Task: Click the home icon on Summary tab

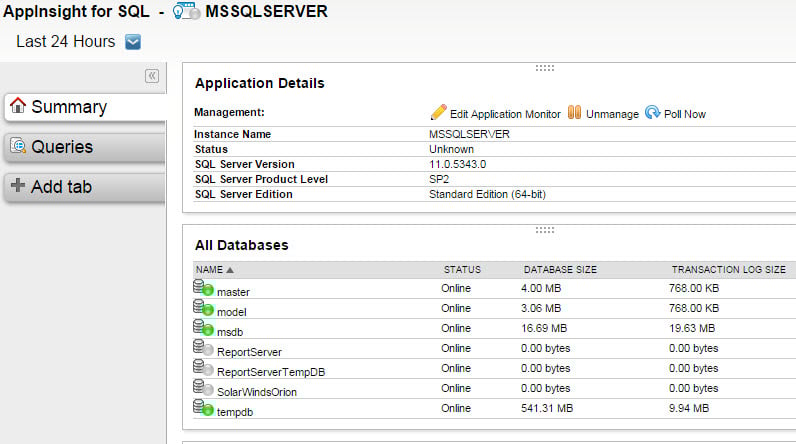Action: pos(18,105)
